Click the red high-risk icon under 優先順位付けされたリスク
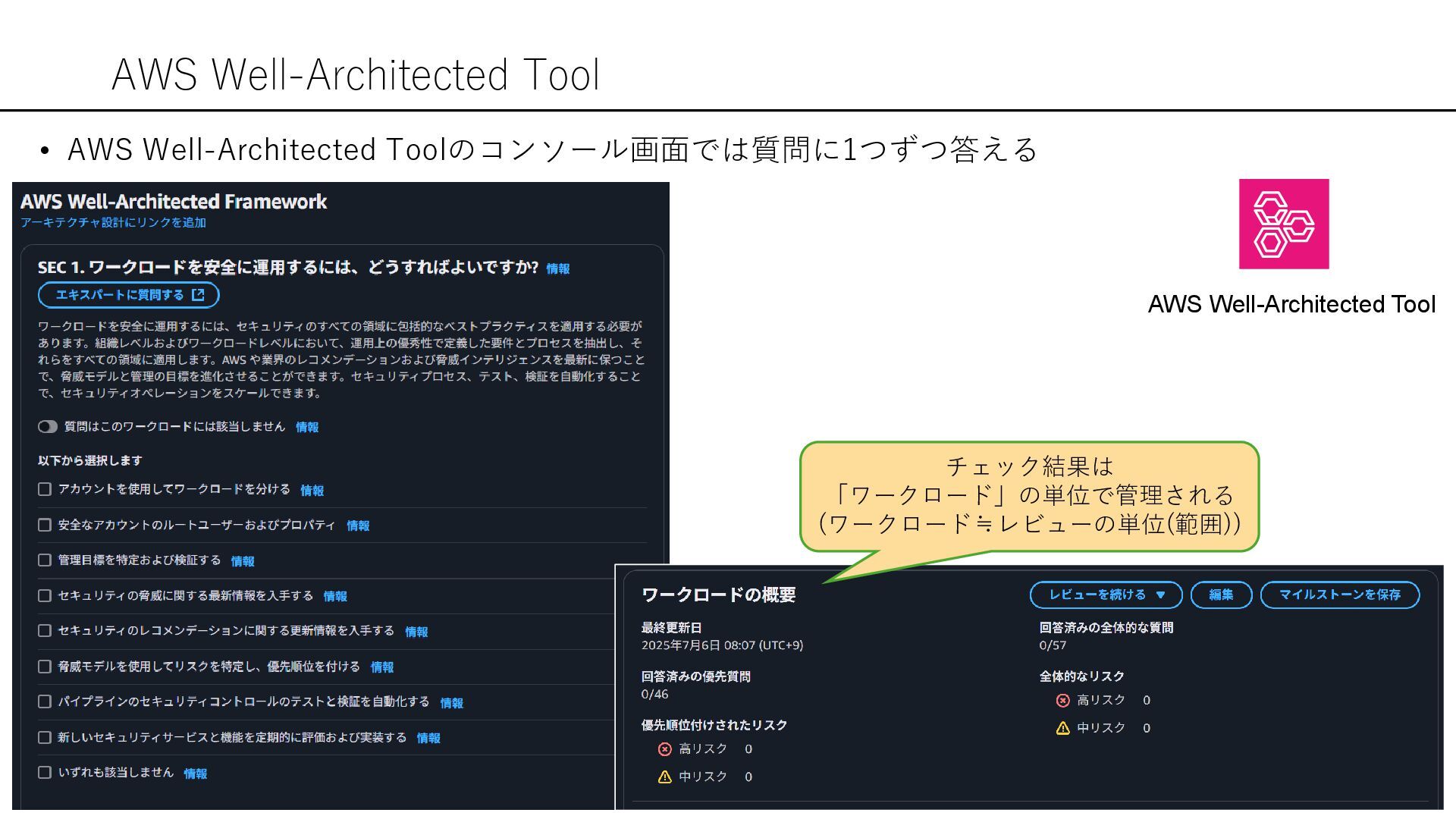Screen dimensions: 1456x819 tap(665, 749)
